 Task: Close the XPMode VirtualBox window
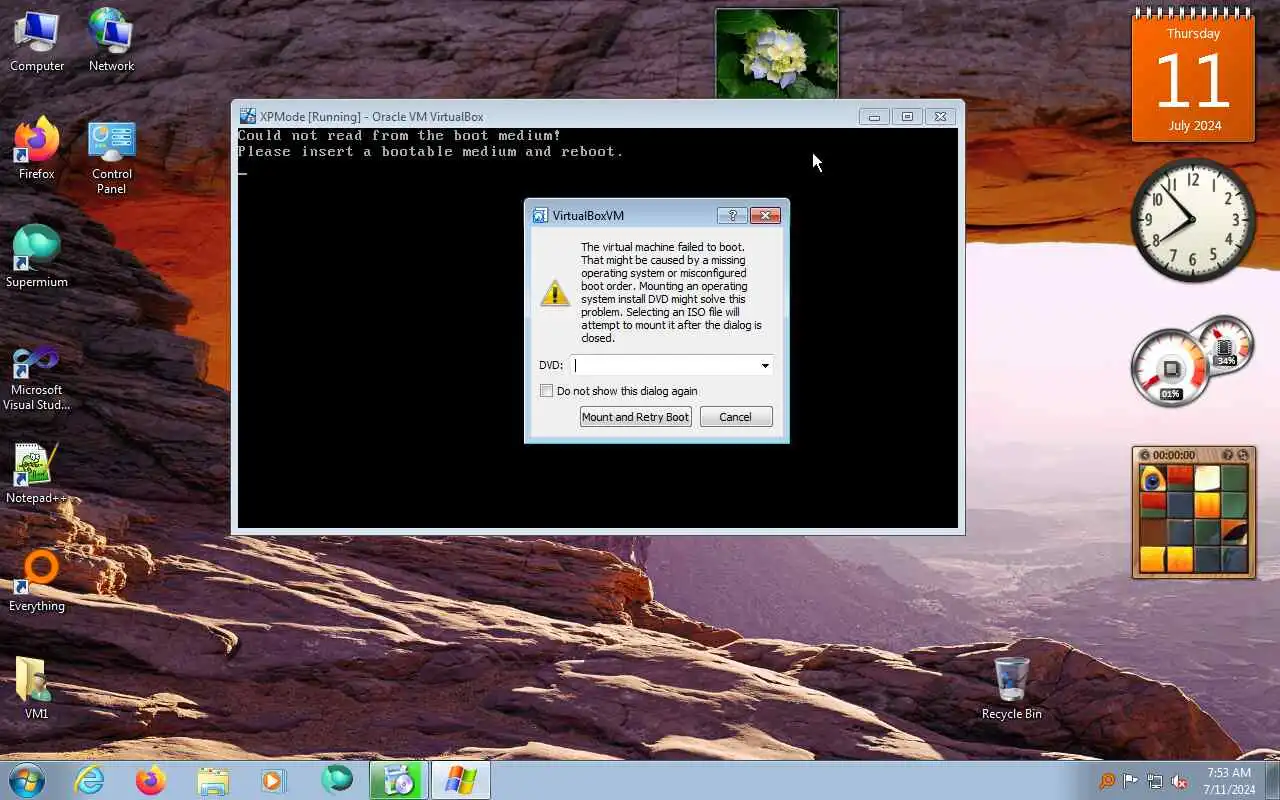pyautogui.click(x=940, y=117)
